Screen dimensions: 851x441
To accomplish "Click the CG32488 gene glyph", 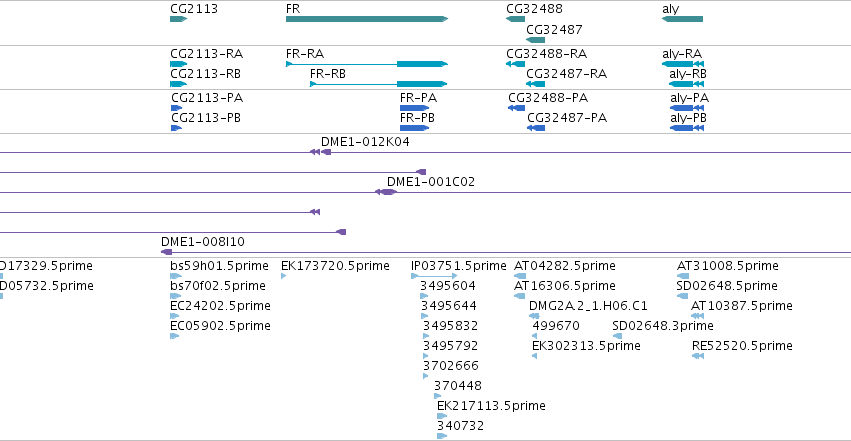I will point(515,19).
